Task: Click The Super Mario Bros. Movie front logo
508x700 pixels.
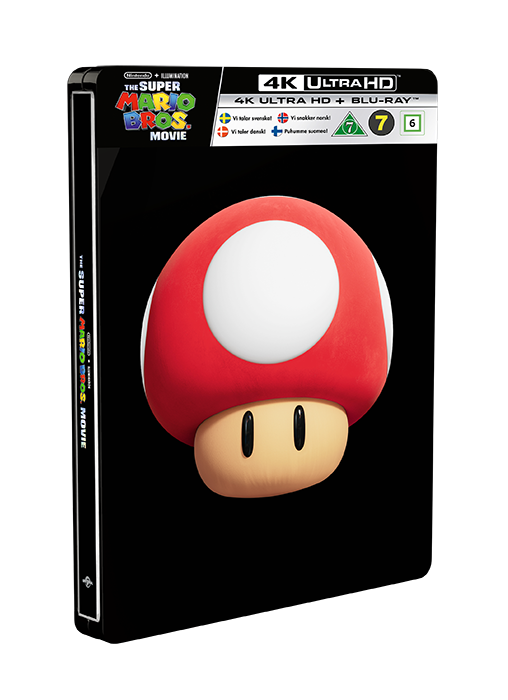Action: pos(154,111)
